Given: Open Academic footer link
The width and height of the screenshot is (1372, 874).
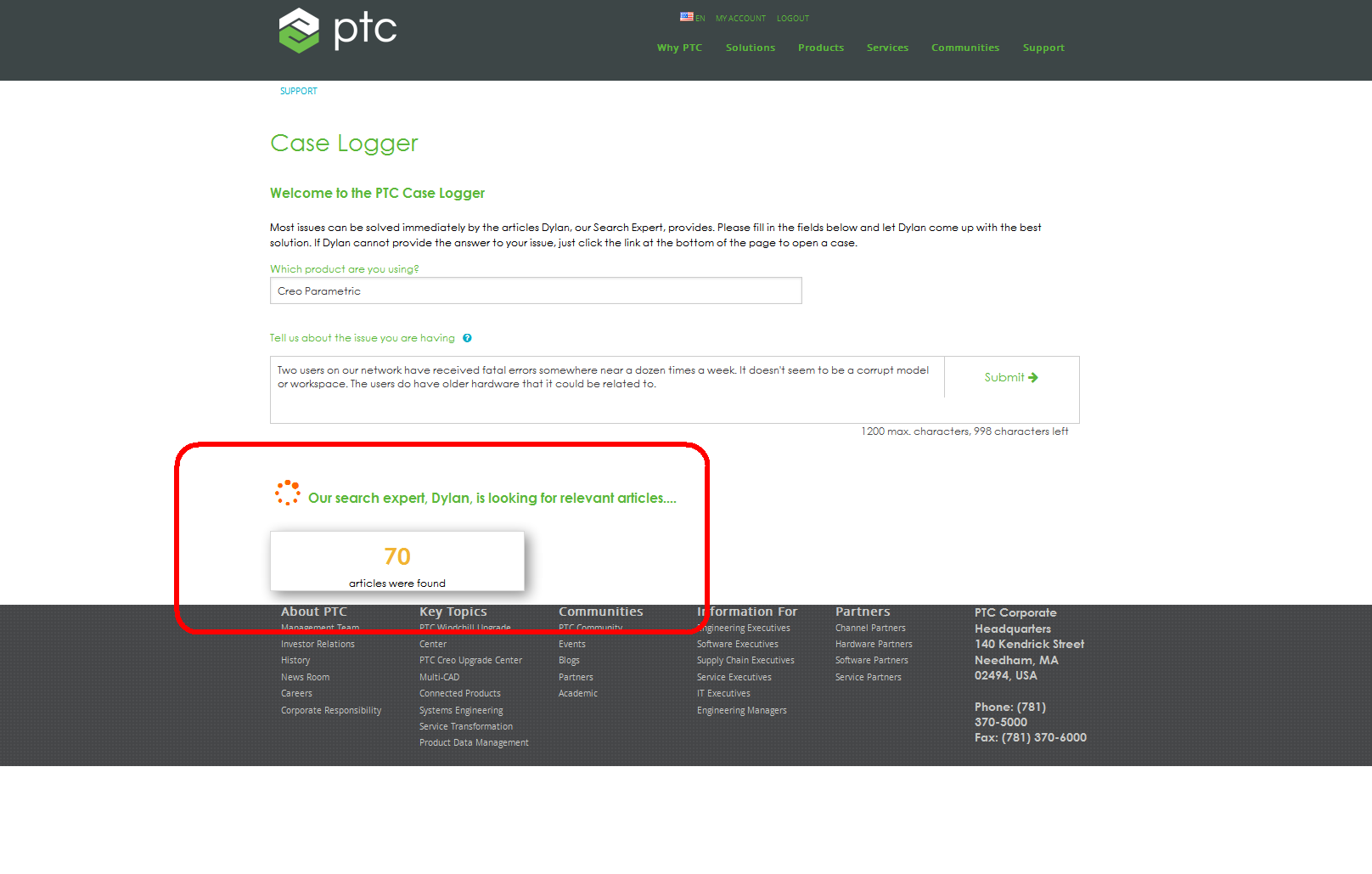Looking at the screenshot, I should tap(578, 693).
